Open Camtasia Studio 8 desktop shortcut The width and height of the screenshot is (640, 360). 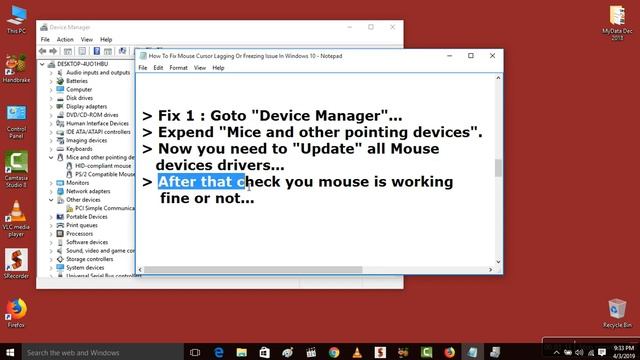16,169
